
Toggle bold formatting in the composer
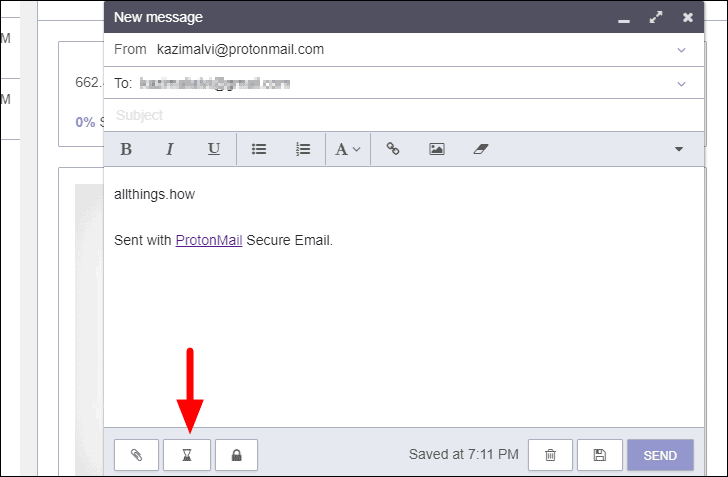[126, 149]
